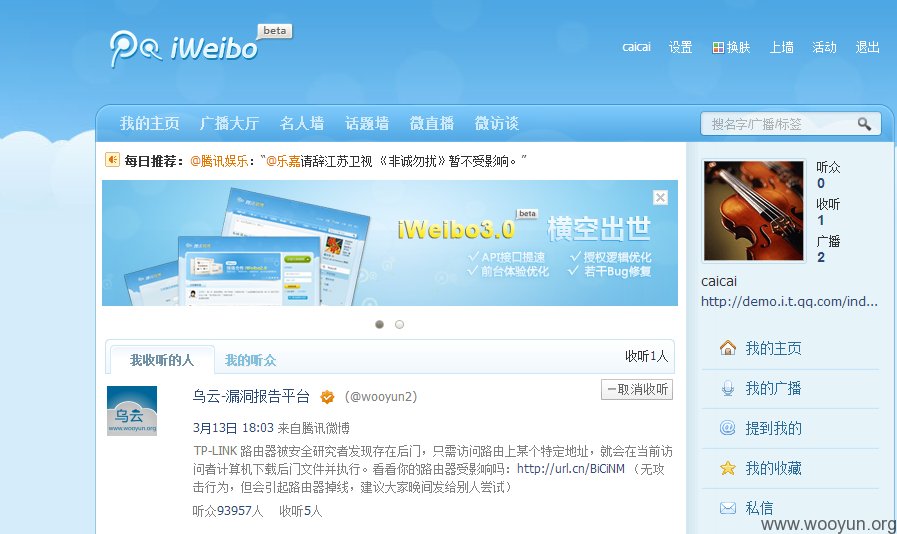897x534 pixels.
Task: Close the iWeibo3.0 banner
Action: (660, 197)
